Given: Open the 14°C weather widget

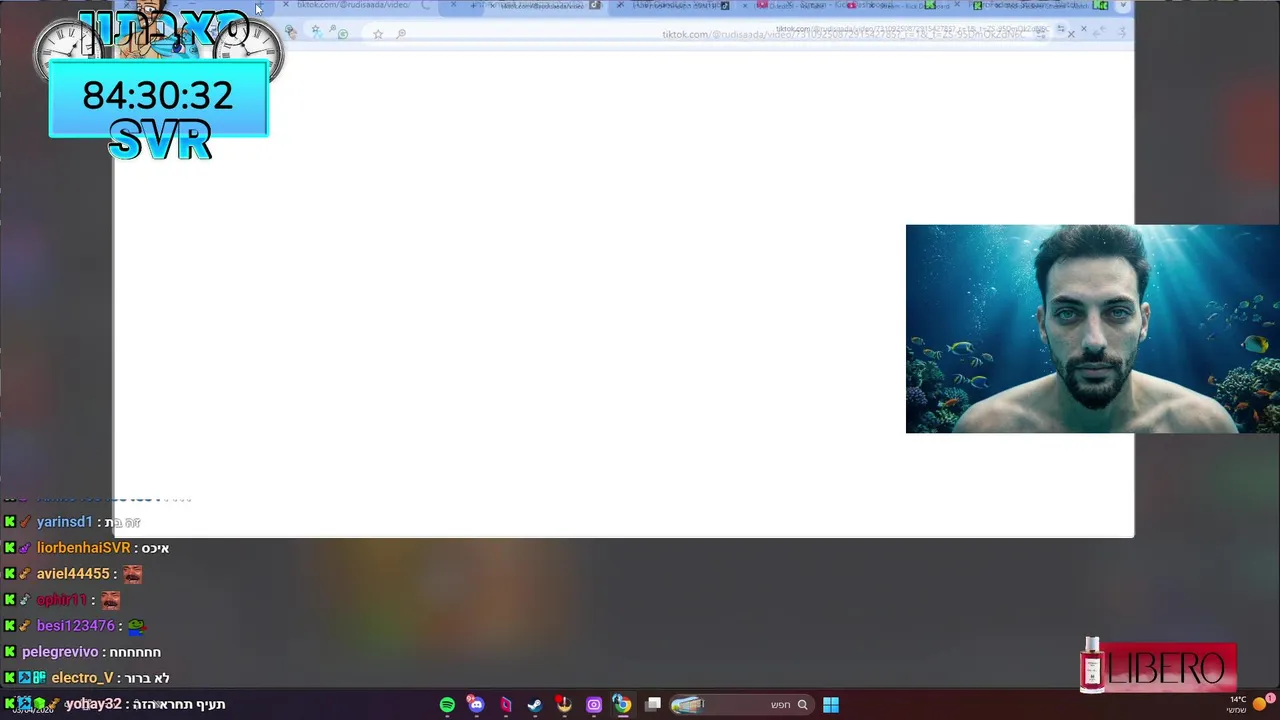Looking at the screenshot, I should click(1237, 705).
